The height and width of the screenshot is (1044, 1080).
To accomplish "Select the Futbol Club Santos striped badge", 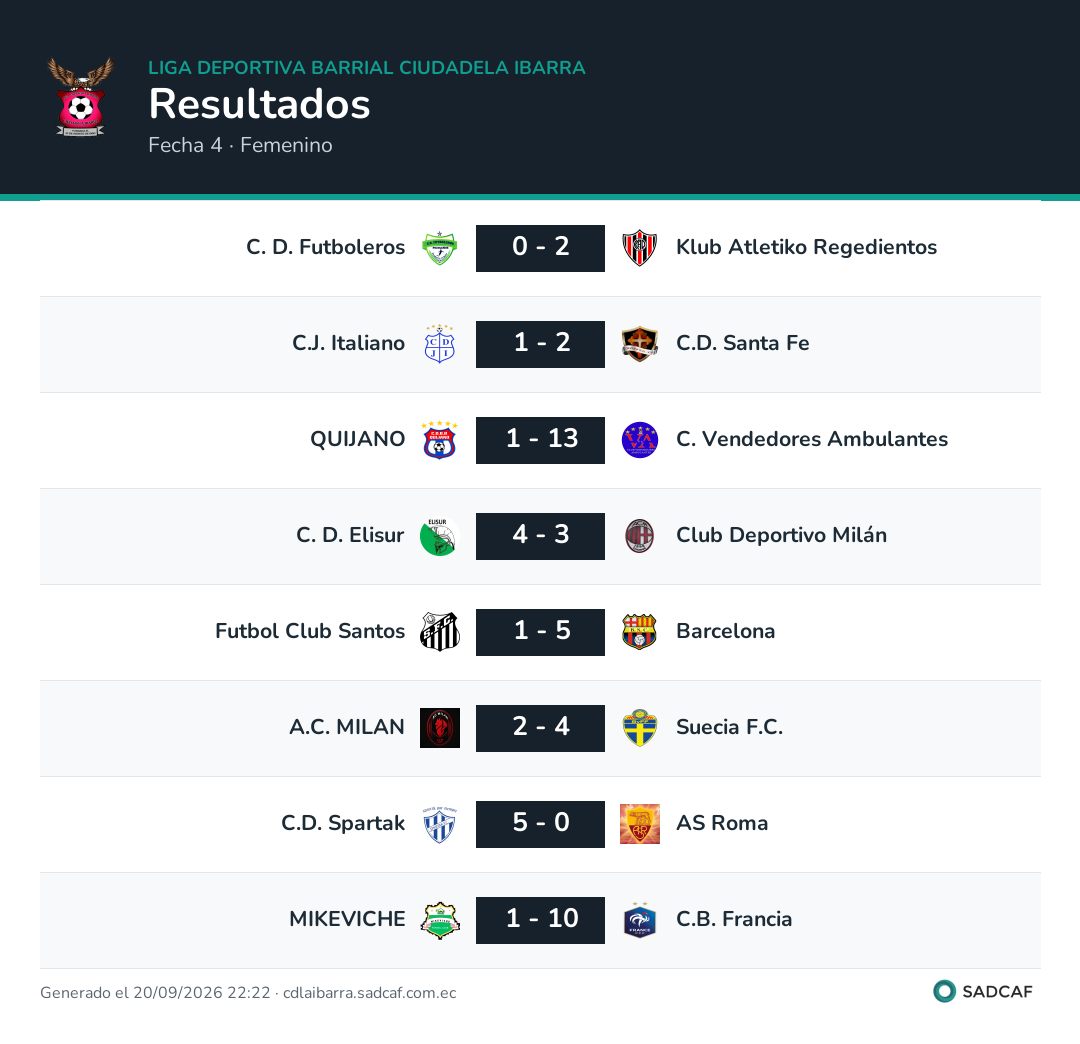I will click(x=439, y=631).
